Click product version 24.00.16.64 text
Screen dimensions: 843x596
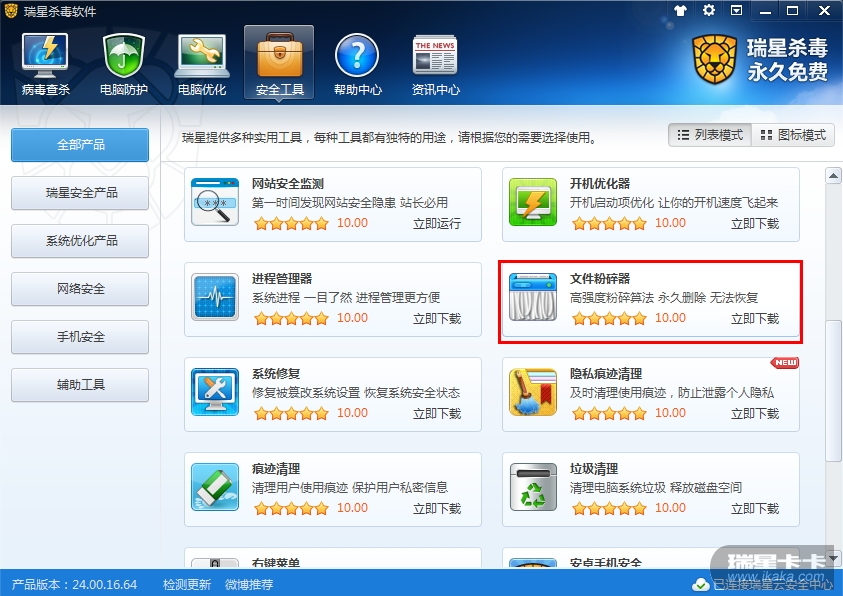click(x=74, y=584)
